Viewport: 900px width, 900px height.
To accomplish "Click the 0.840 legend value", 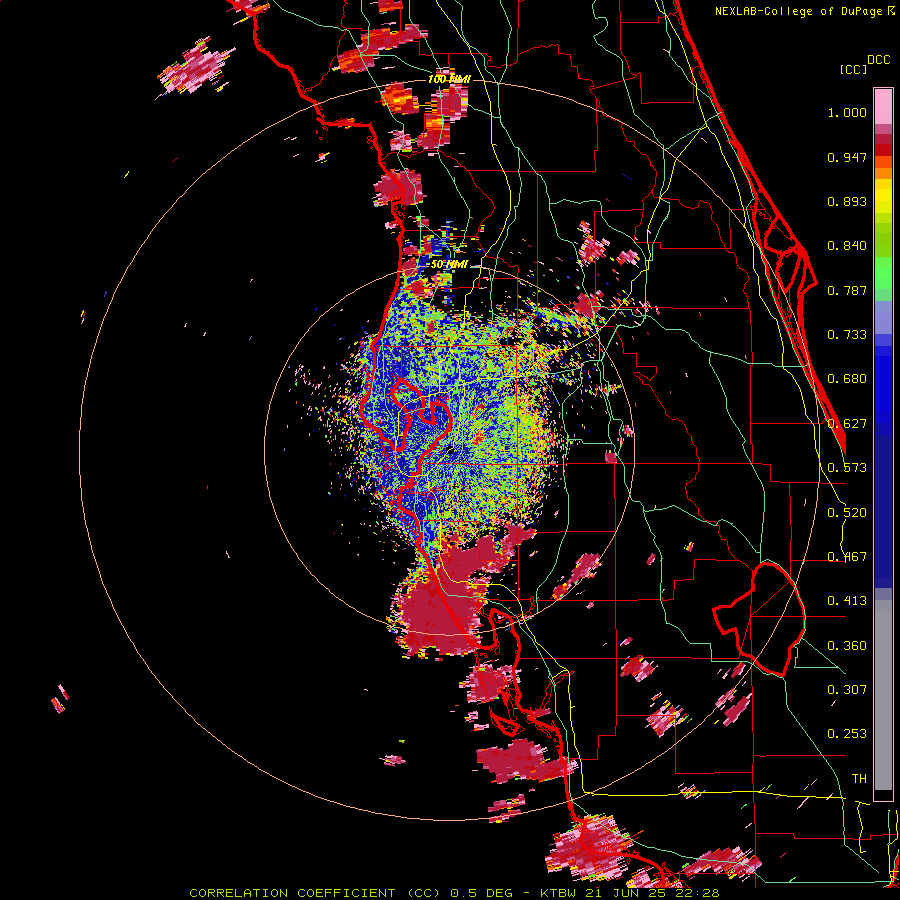I will click(847, 246).
